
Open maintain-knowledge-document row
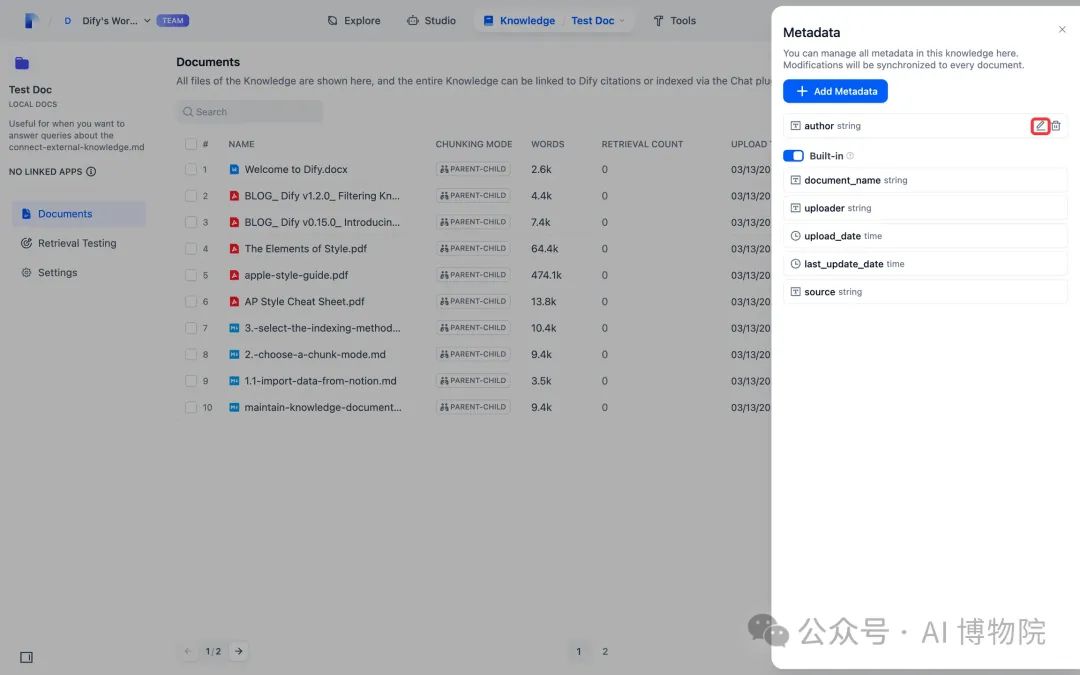pyautogui.click(x=322, y=407)
